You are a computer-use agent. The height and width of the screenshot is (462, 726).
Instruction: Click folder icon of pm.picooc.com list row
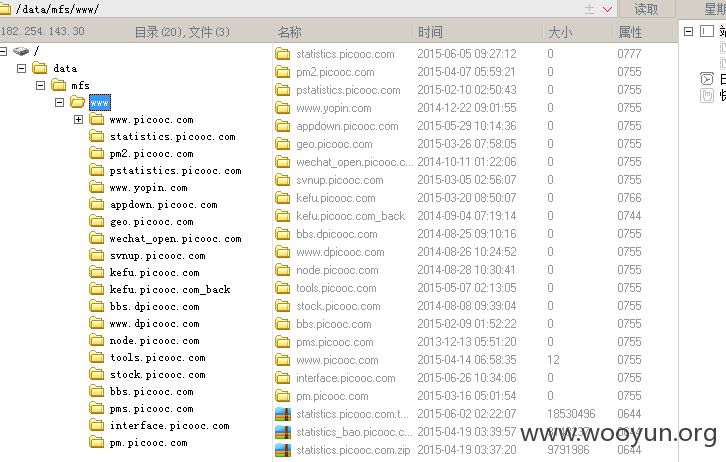click(x=282, y=396)
